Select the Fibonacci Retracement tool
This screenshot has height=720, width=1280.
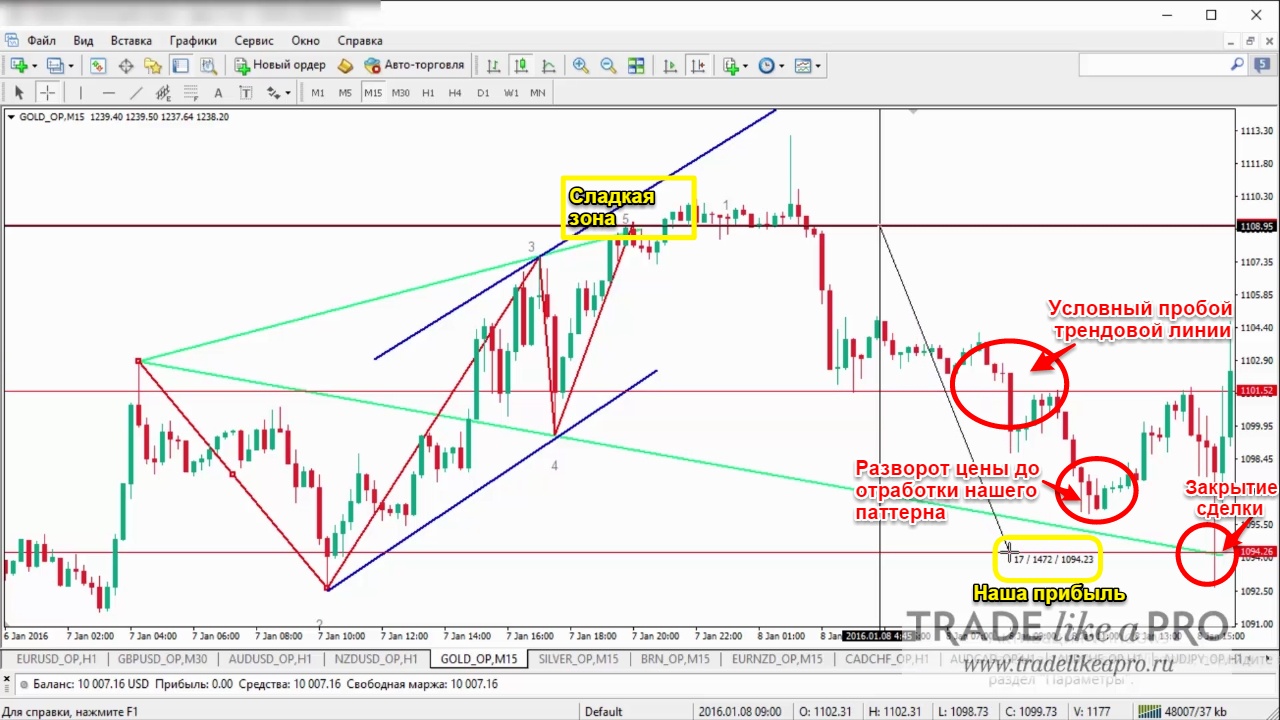click(x=190, y=92)
